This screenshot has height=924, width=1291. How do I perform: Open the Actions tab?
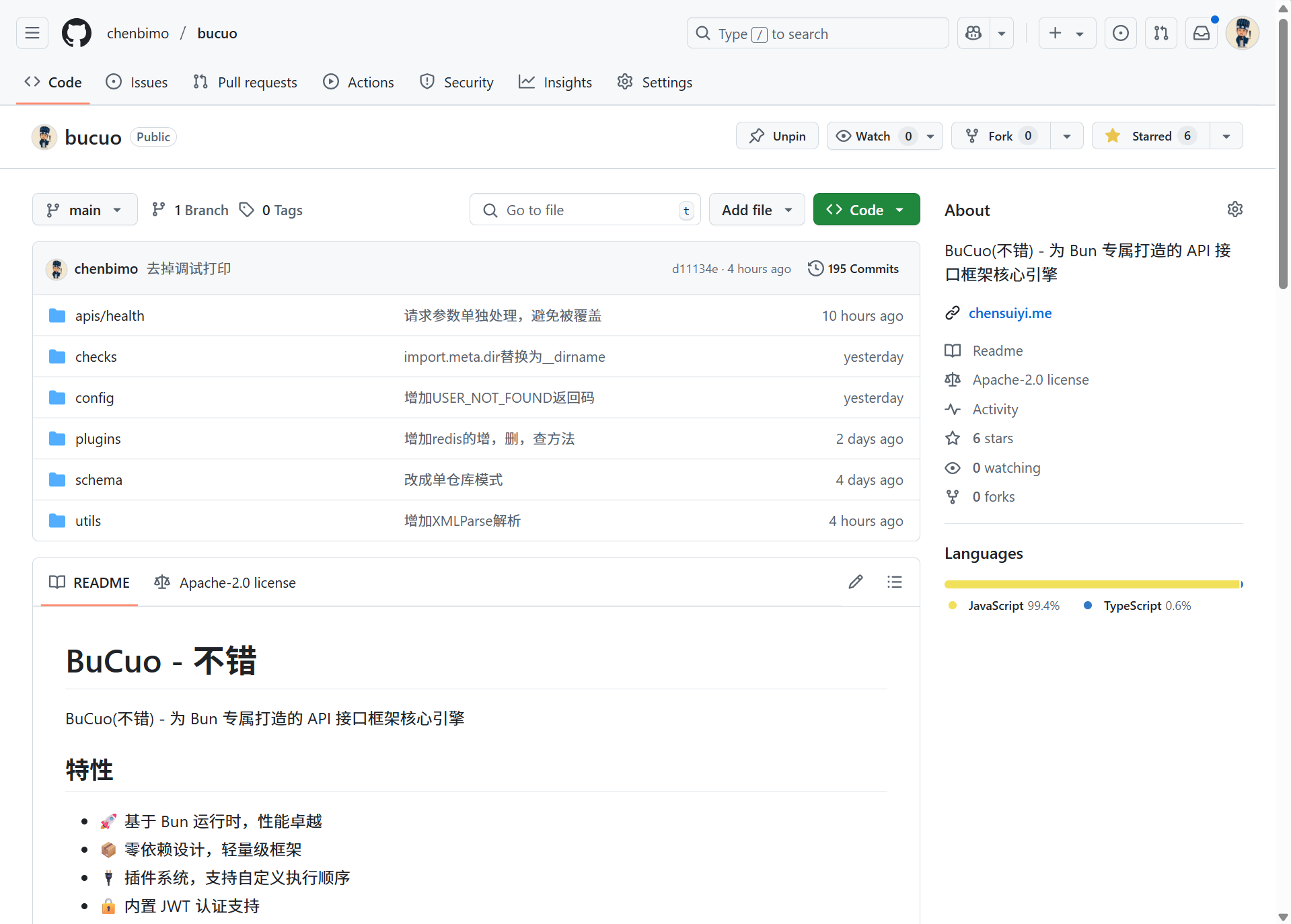(359, 82)
